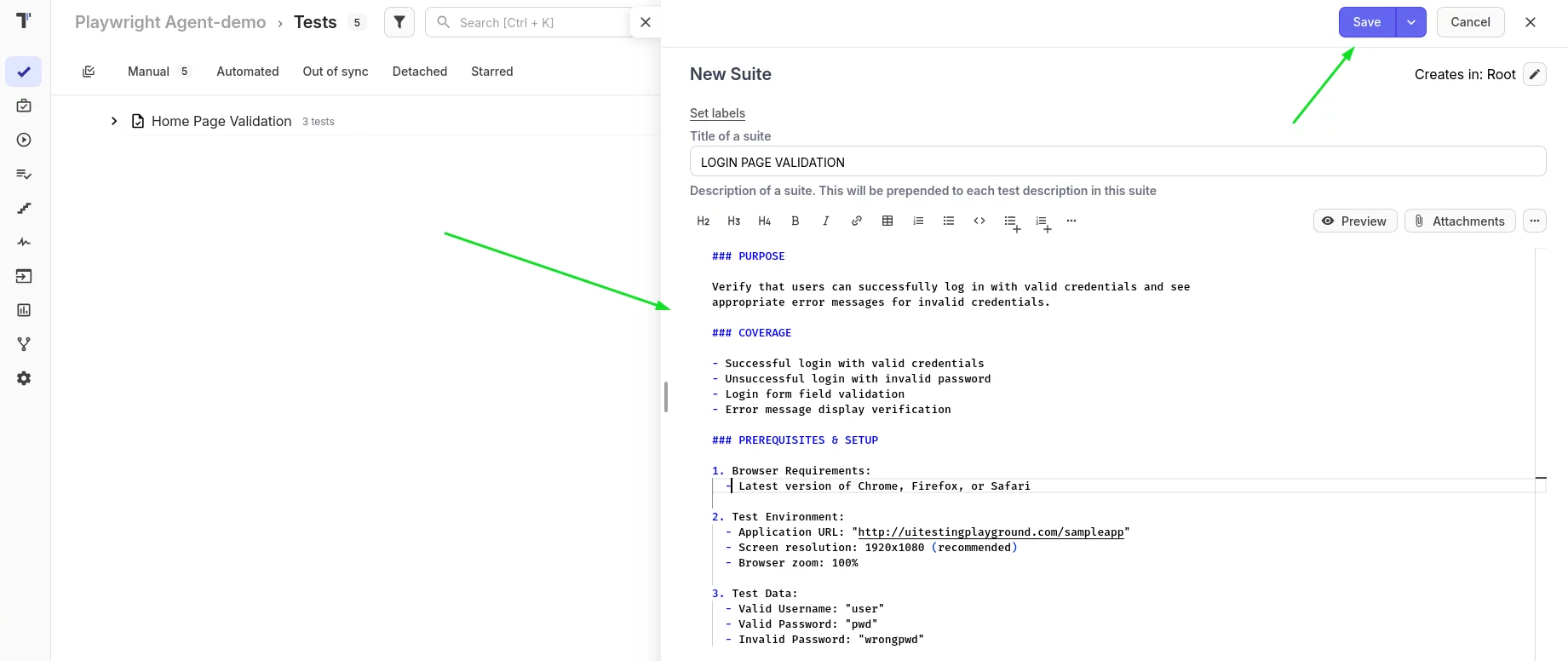Viewport: 1568px width, 661px height.
Task: Insert a table in the description
Action: click(887, 221)
